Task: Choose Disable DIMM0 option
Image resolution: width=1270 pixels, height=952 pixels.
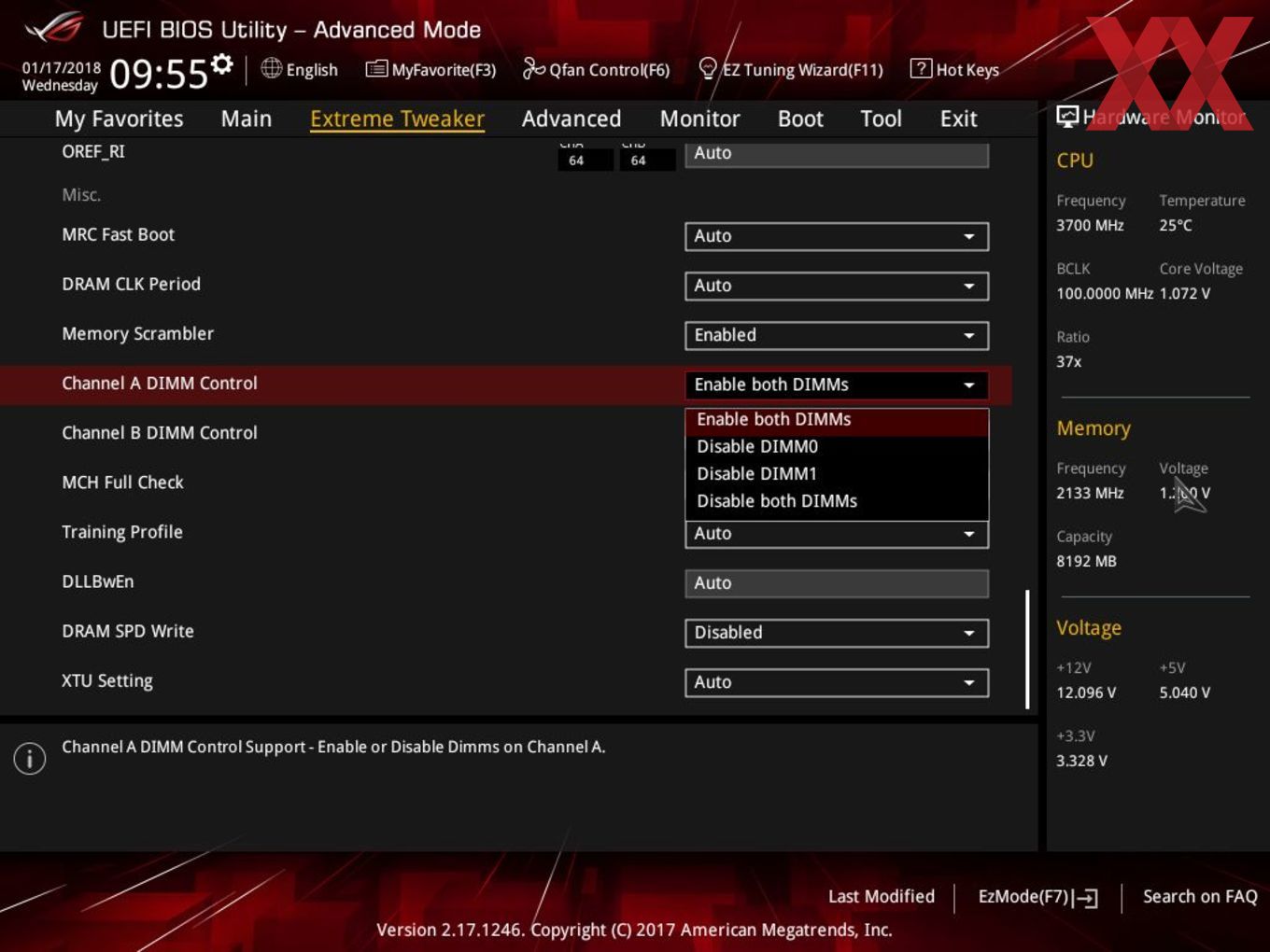Action: click(837, 447)
